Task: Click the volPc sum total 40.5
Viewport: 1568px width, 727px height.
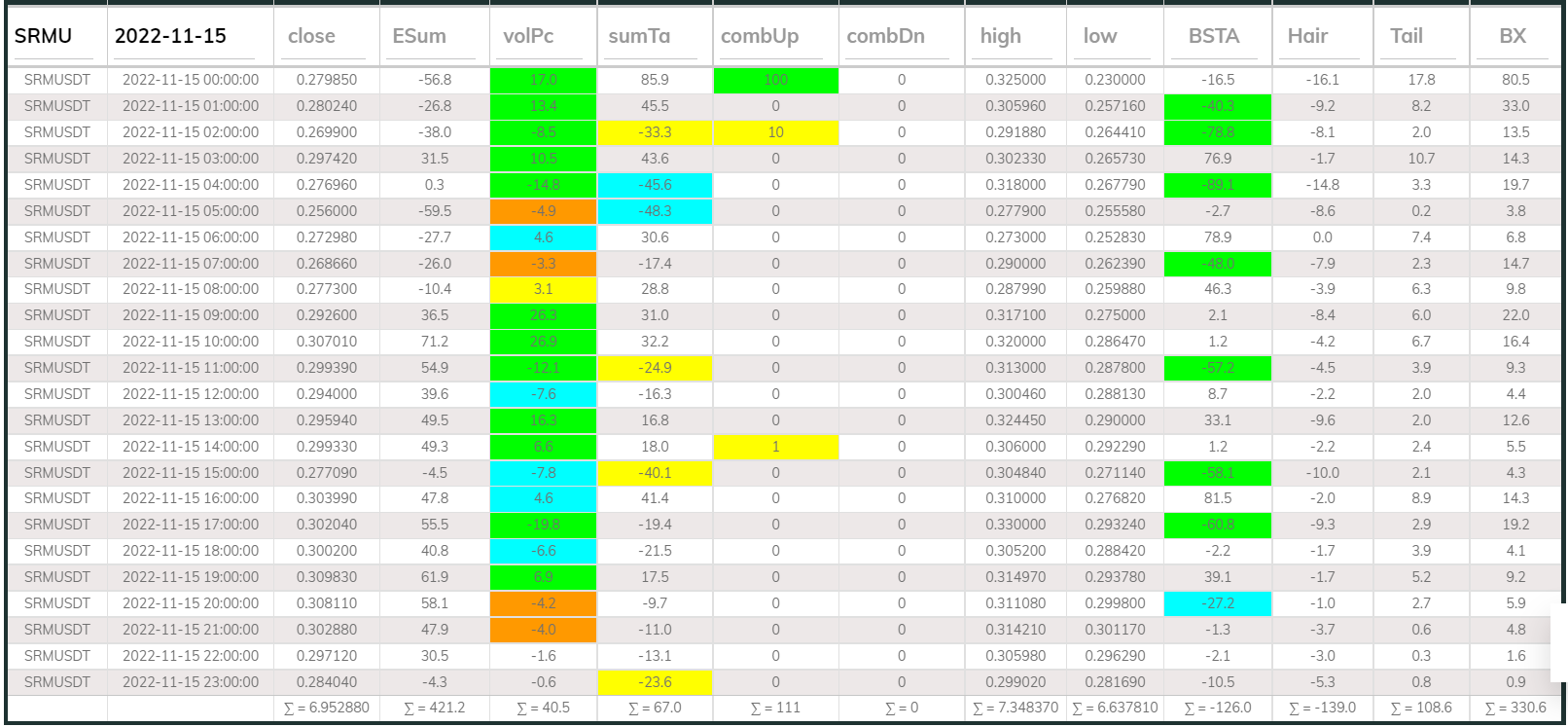Action: point(543,708)
